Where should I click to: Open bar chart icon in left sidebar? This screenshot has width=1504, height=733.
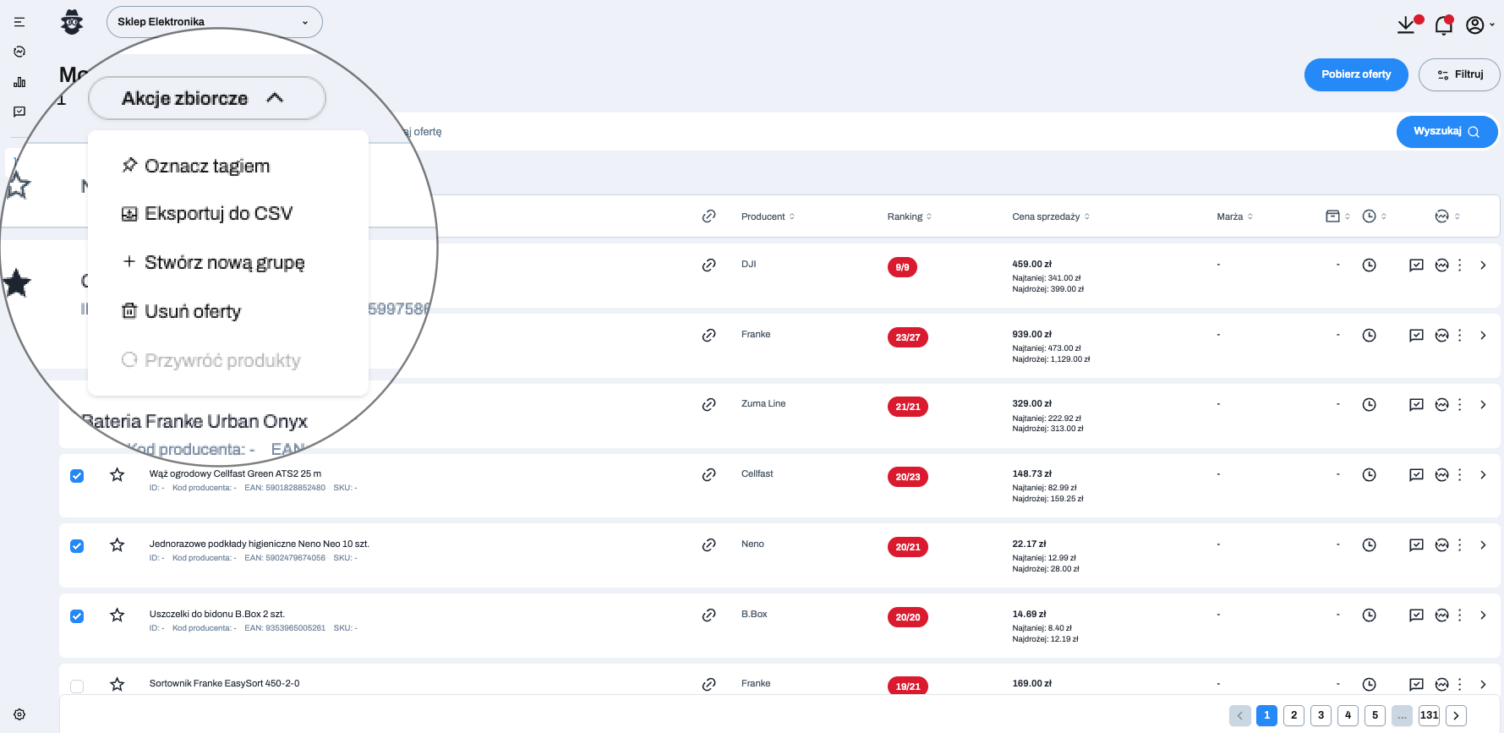pyautogui.click(x=19, y=82)
